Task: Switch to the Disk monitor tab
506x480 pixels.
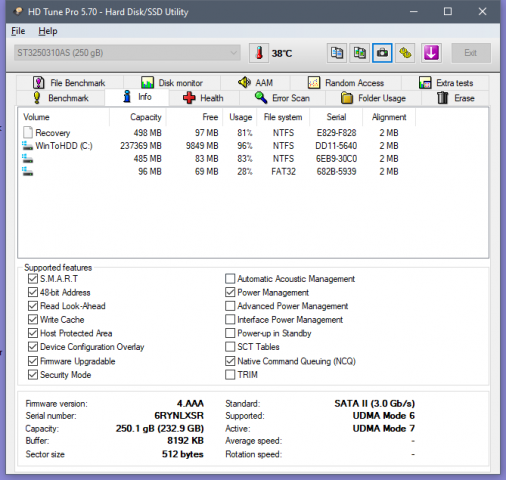Action: [x=172, y=82]
